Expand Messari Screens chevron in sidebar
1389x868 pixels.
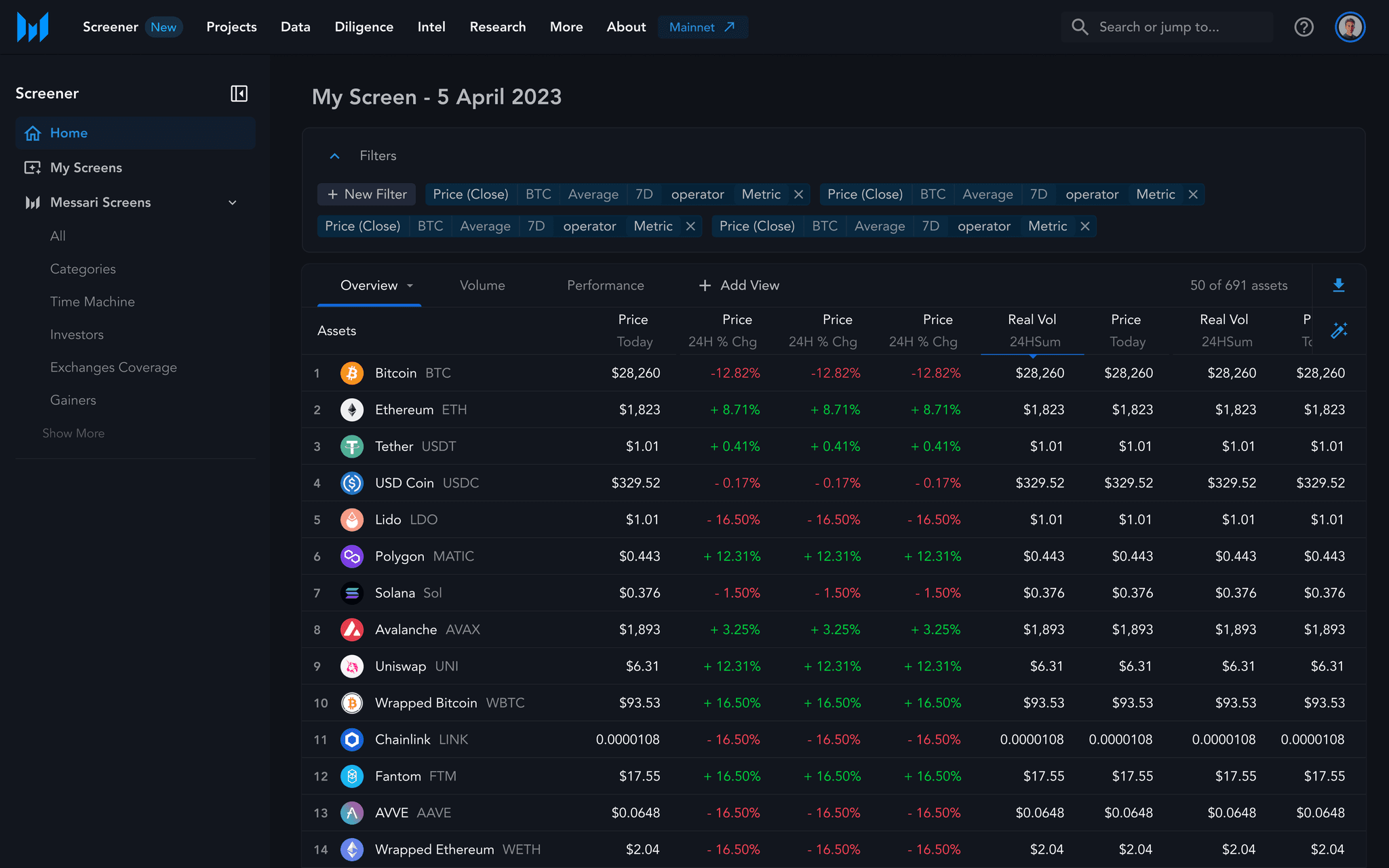233,203
